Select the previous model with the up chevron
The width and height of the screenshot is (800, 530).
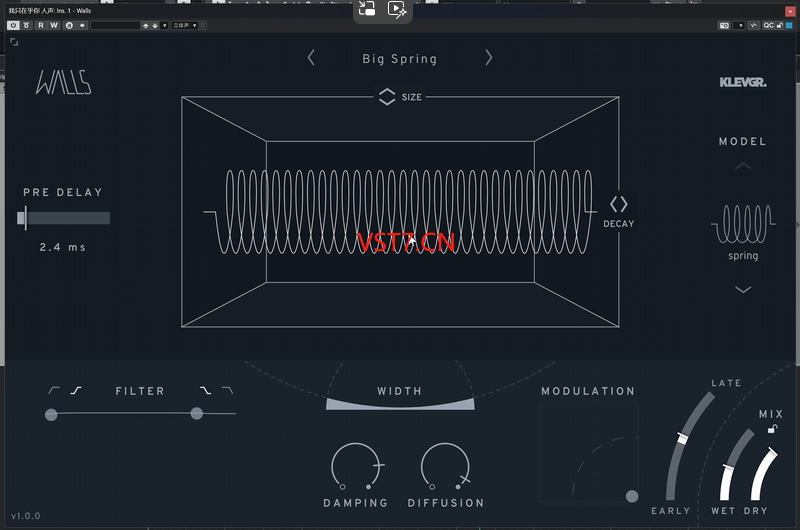coord(743,166)
